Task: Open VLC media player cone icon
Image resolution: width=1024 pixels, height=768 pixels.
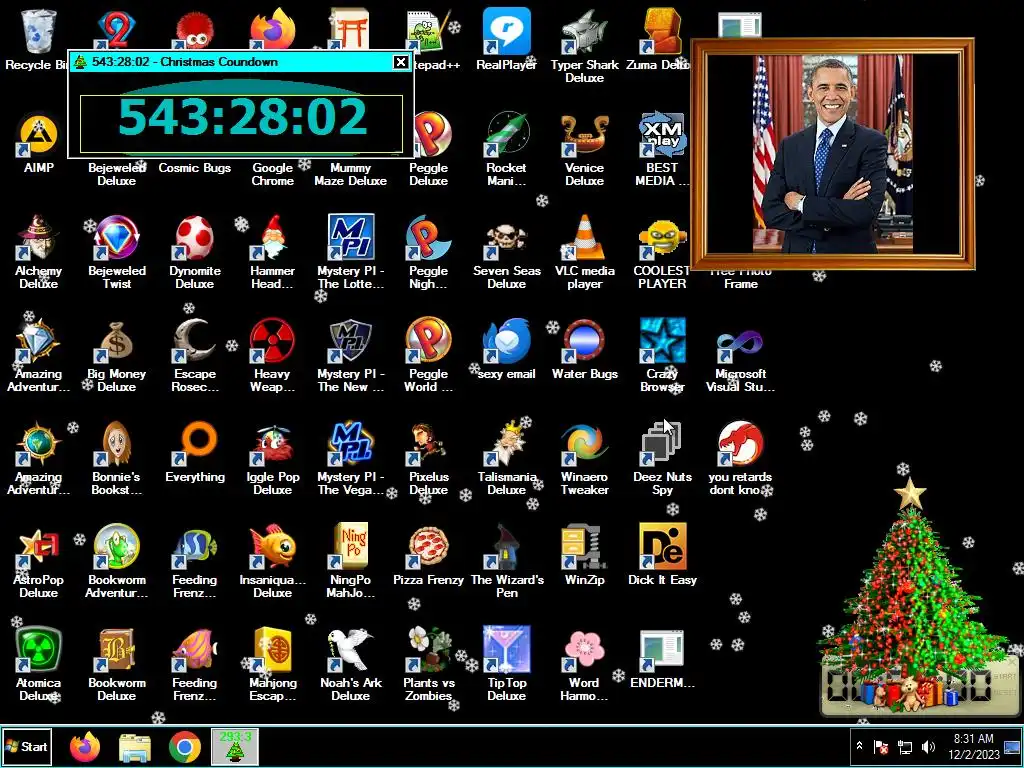Action: 584,238
